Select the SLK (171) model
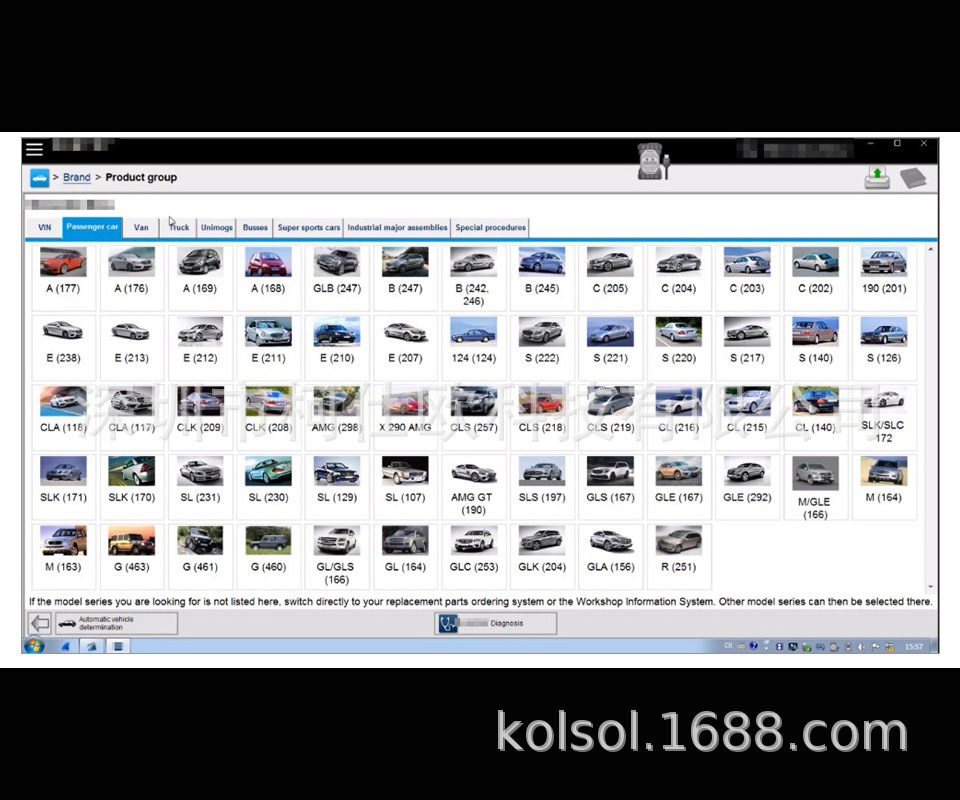960x800 pixels. [63, 487]
